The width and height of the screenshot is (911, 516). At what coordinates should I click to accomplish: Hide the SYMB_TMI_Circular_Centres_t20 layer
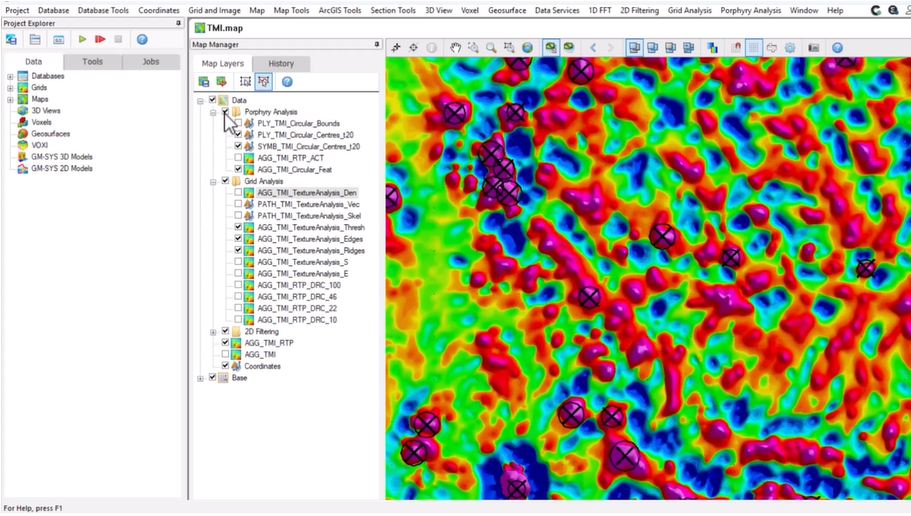coord(238,146)
